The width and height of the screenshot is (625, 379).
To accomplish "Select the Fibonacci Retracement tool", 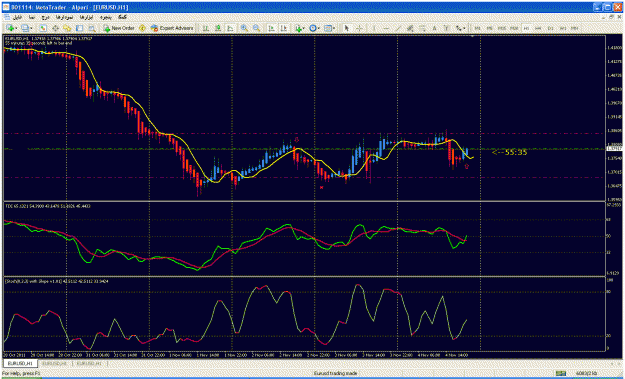I will coord(422,28).
